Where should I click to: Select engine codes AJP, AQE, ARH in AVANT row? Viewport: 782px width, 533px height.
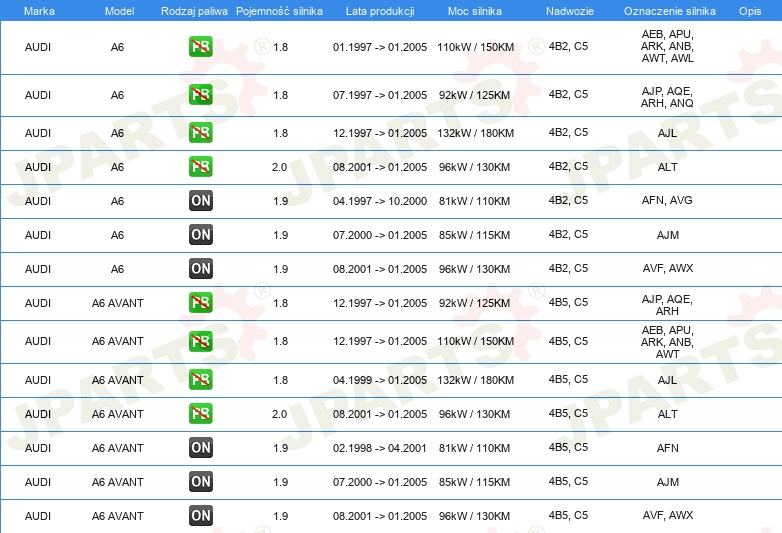pyautogui.click(x=667, y=305)
